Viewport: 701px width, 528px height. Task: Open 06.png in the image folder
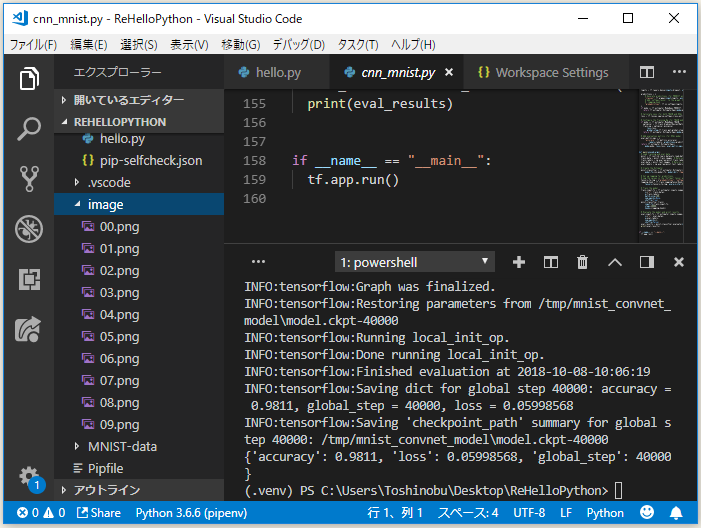pos(139,358)
